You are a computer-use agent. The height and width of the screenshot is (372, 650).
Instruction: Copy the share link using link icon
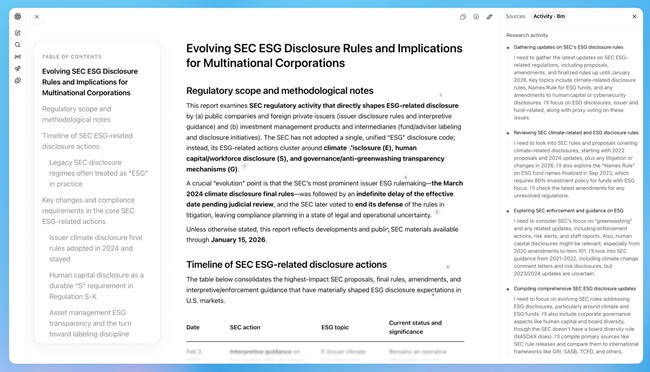[x=489, y=17]
